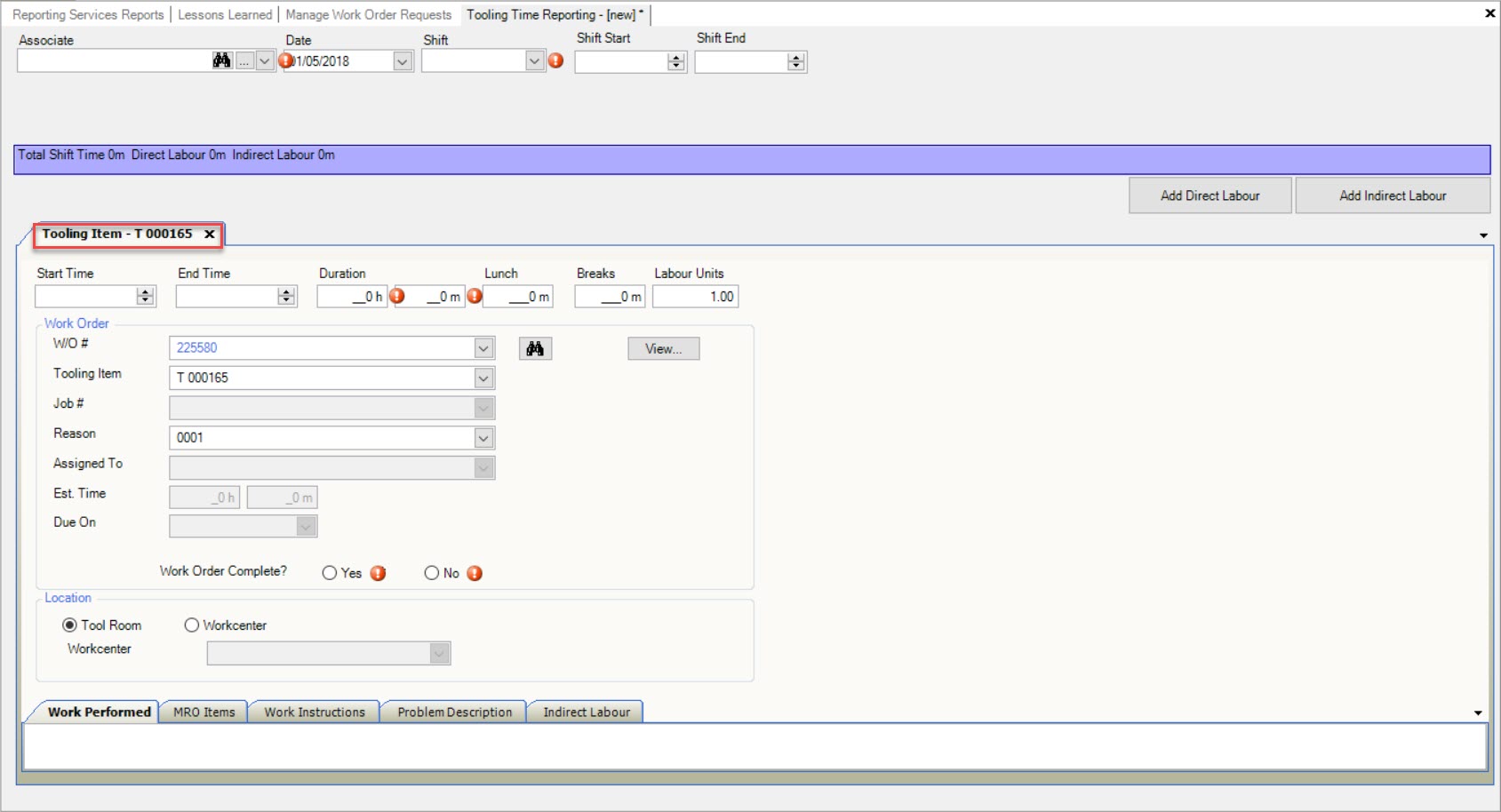The width and height of the screenshot is (1501, 812).
Task: Expand the W/O # dropdown showing 225580
Action: coord(483,348)
